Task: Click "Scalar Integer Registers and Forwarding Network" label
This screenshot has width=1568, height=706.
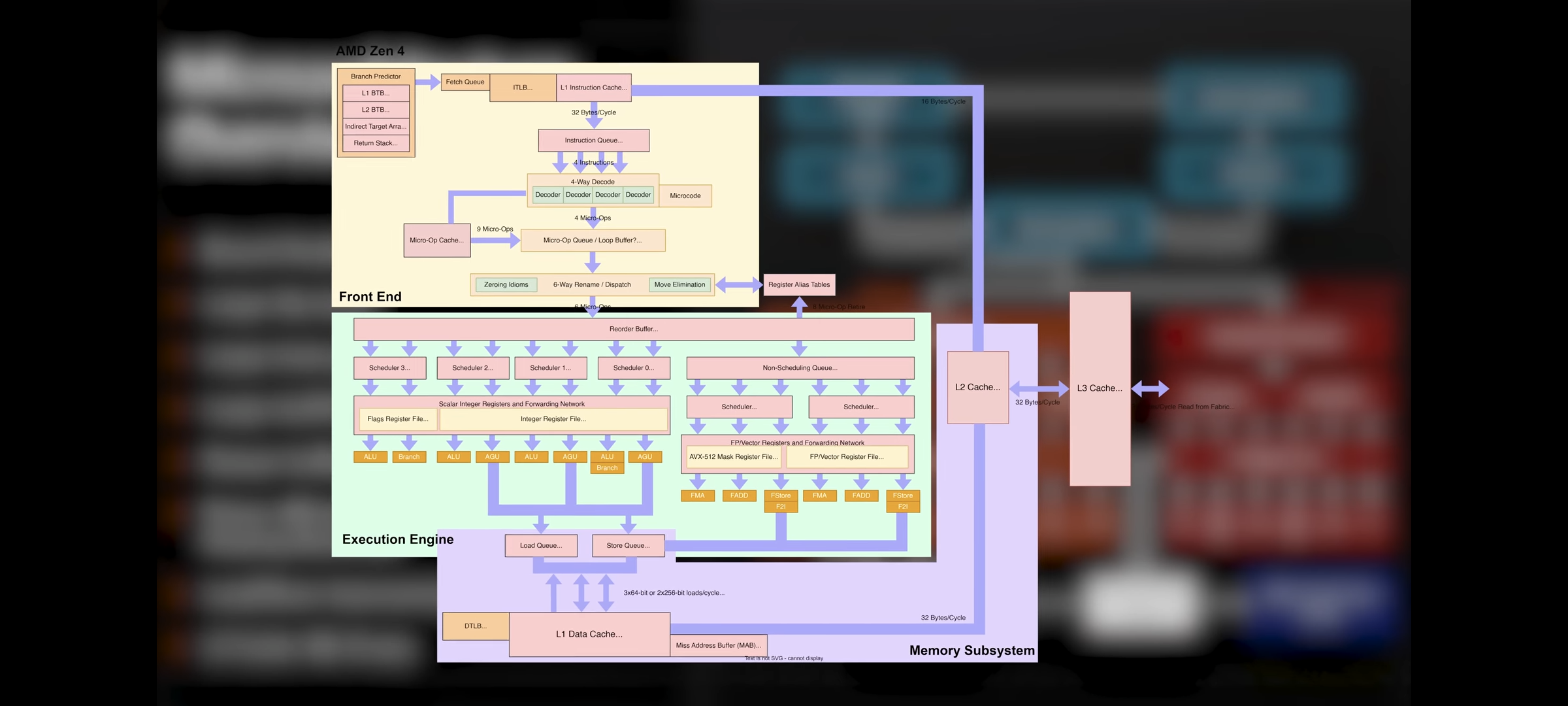Action: pos(512,404)
